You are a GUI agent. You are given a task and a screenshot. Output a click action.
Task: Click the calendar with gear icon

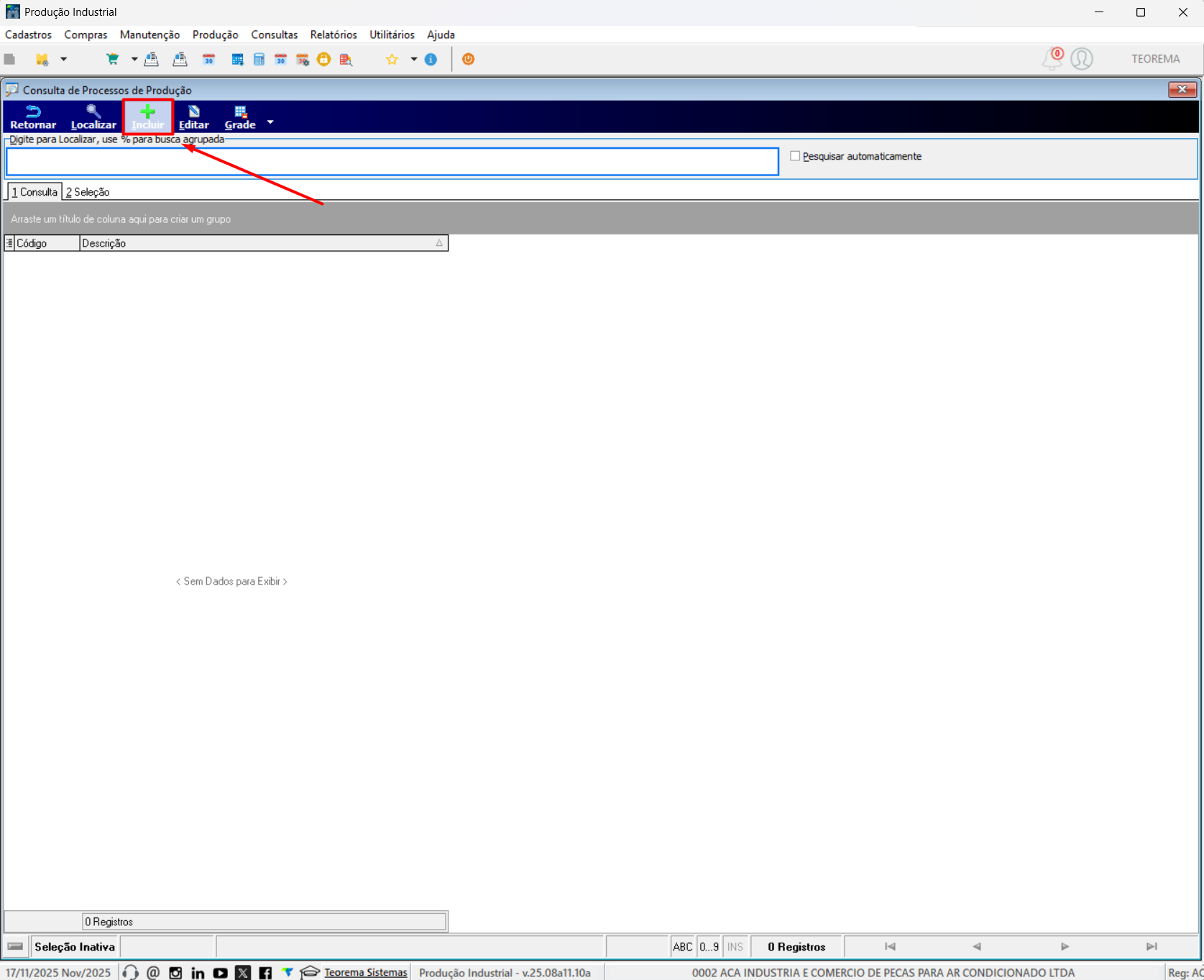(303, 59)
